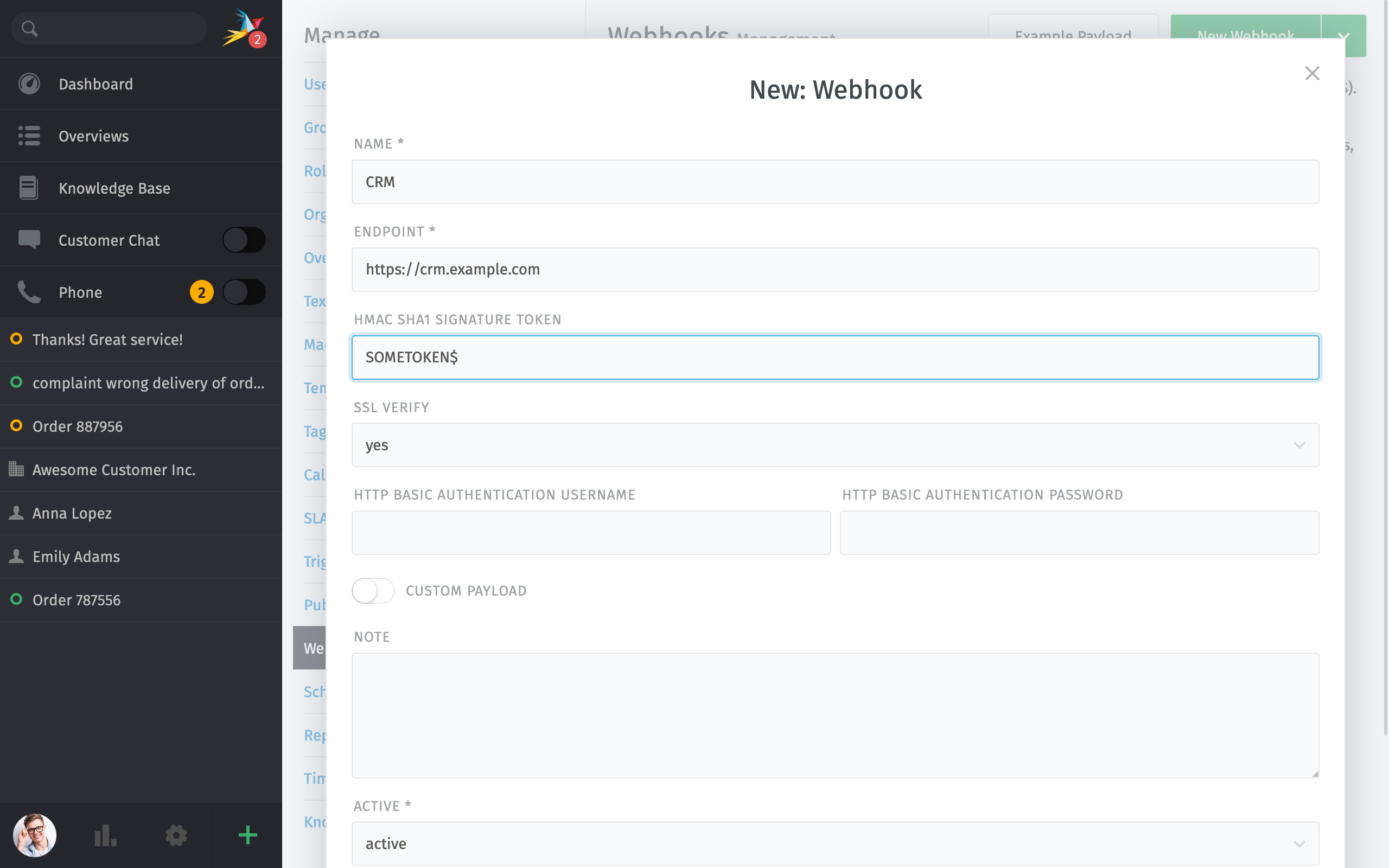Open ticket Order 887956
This screenshot has height=868, width=1389.
[77, 426]
